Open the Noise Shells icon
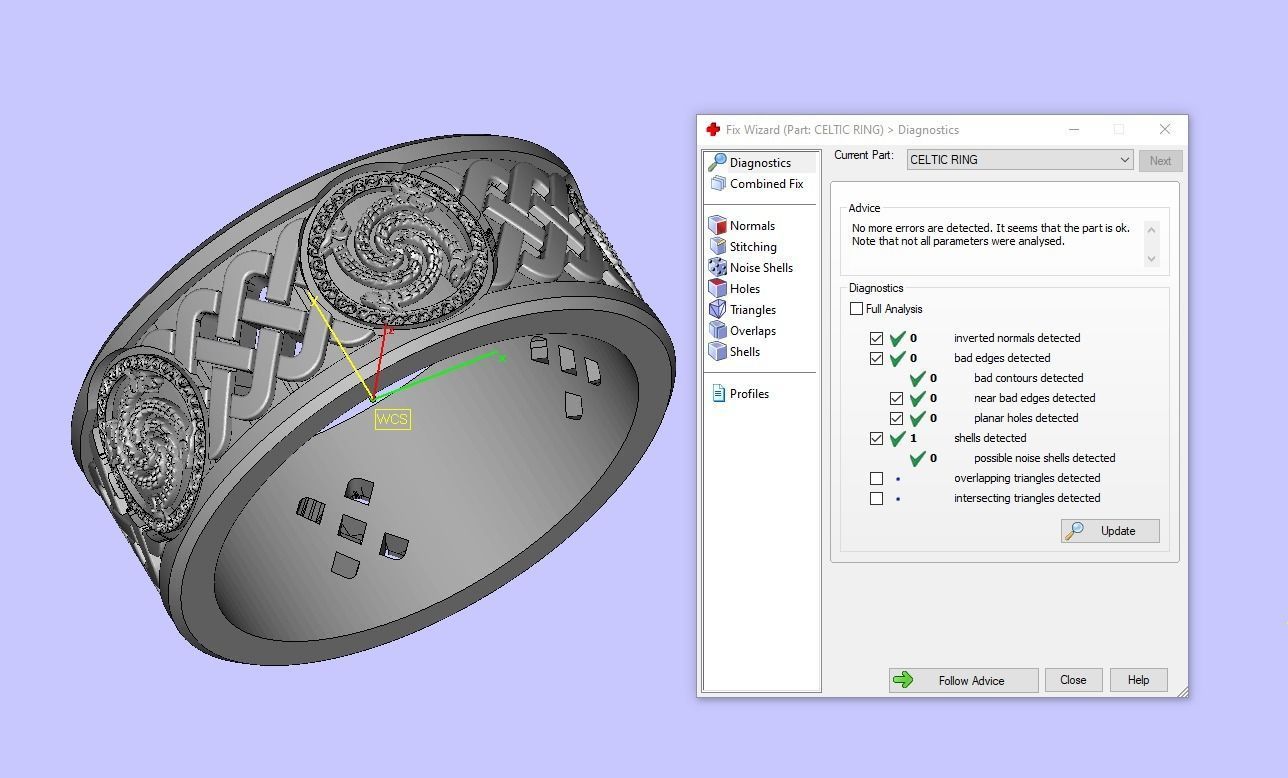 (717, 267)
